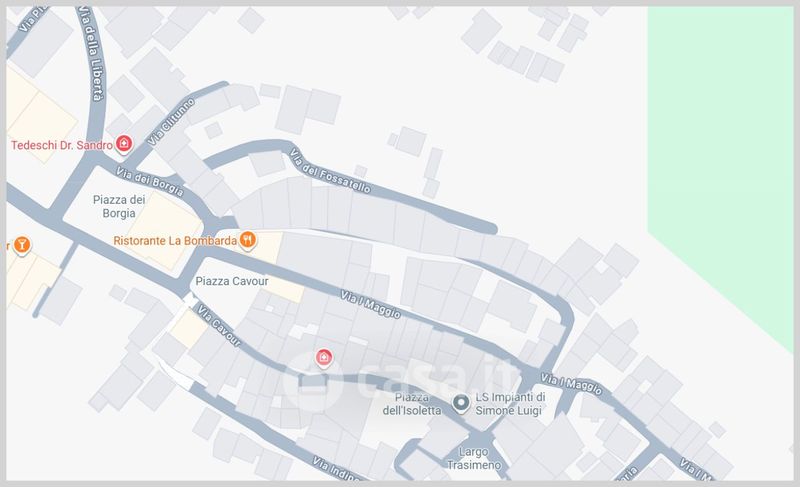The height and width of the screenshot is (487, 800).
Task: Click the LS Impianti di Simone Luigi pin
Action: (461, 403)
